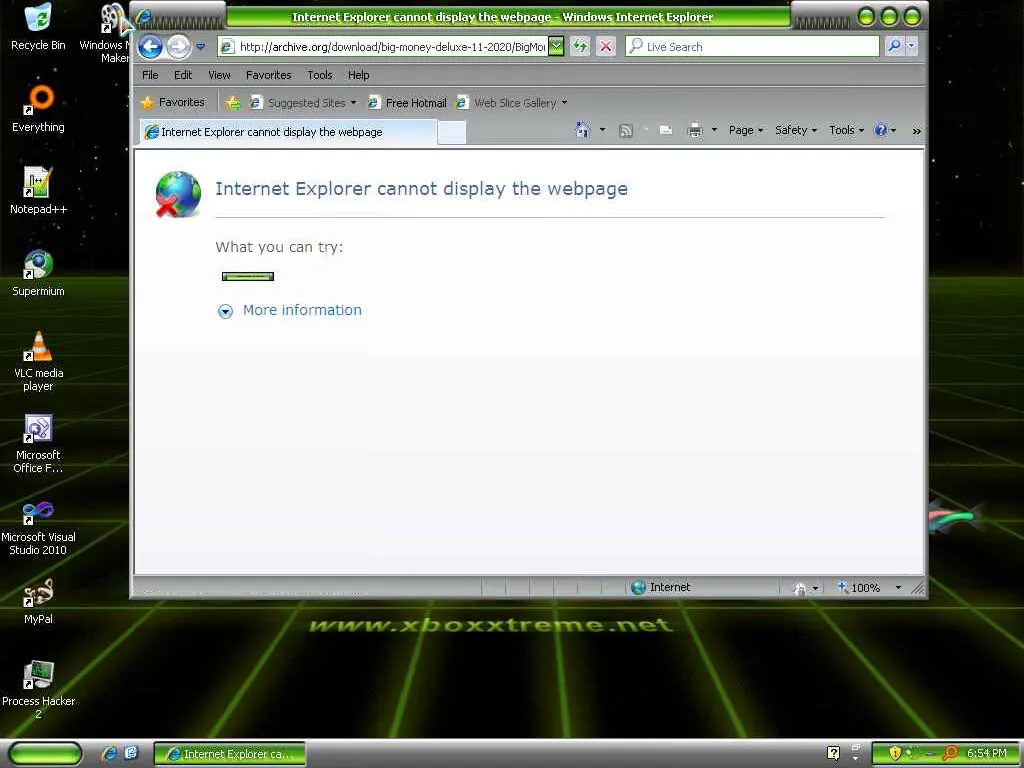Click the Internet Explorer taskbar button

(229, 754)
